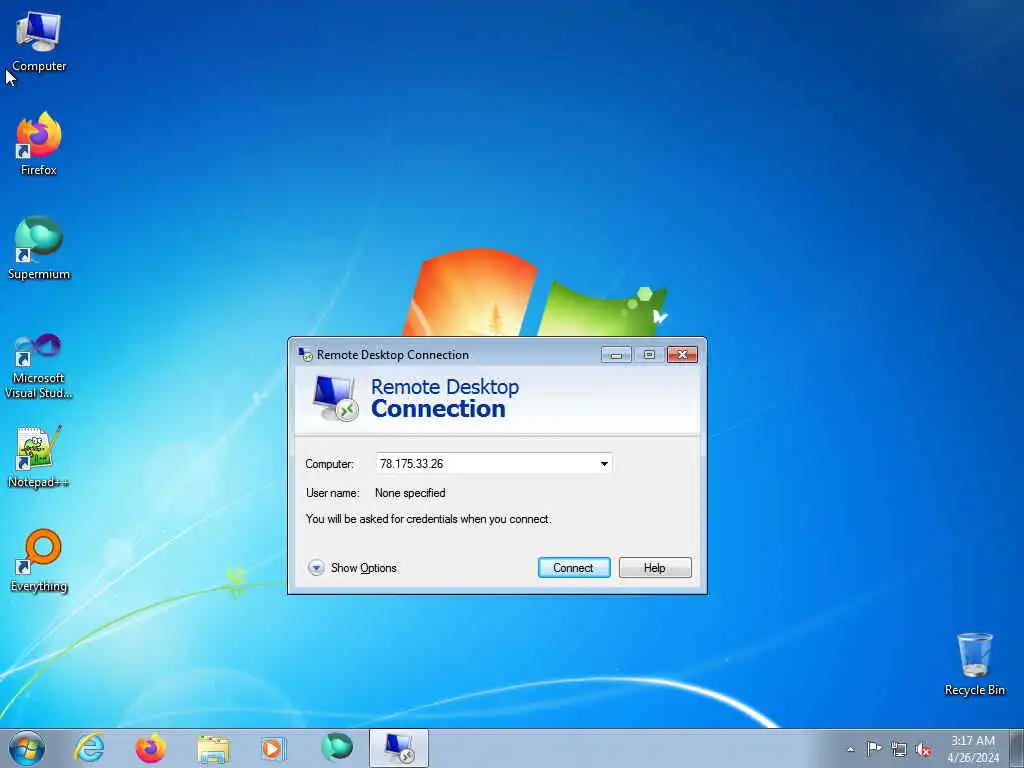Open the Computer desktop icon
This screenshot has width=1024, height=768.
39,42
